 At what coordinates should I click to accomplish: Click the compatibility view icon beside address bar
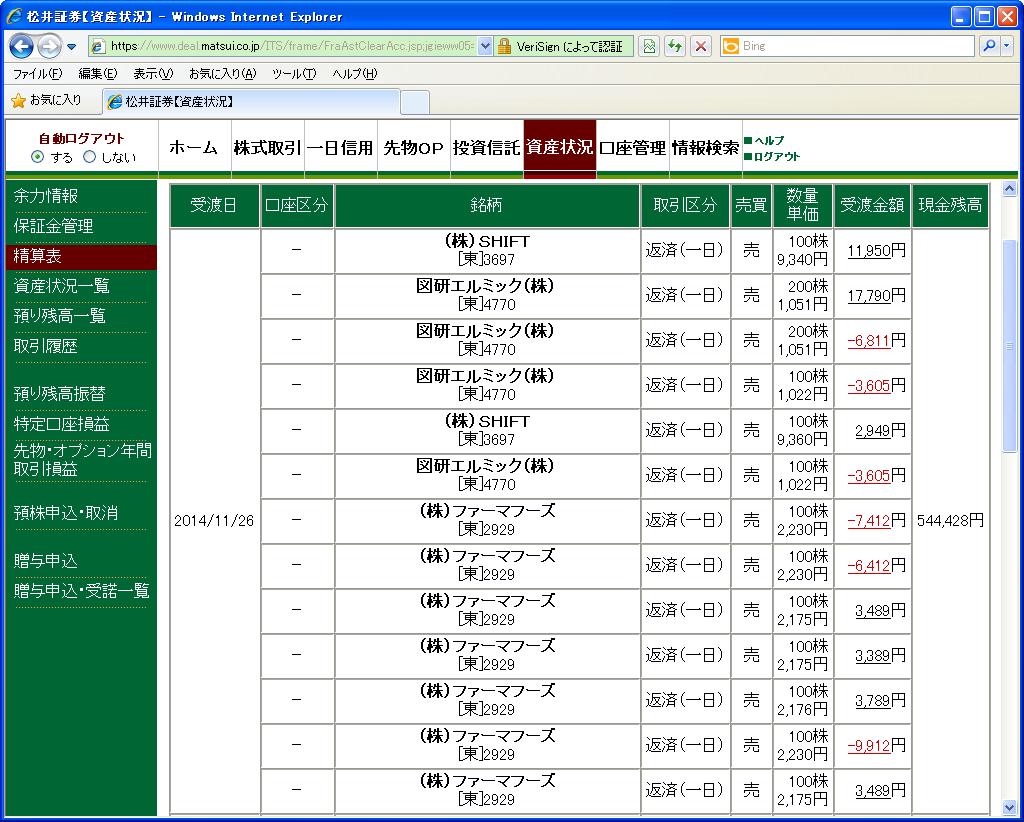648,46
